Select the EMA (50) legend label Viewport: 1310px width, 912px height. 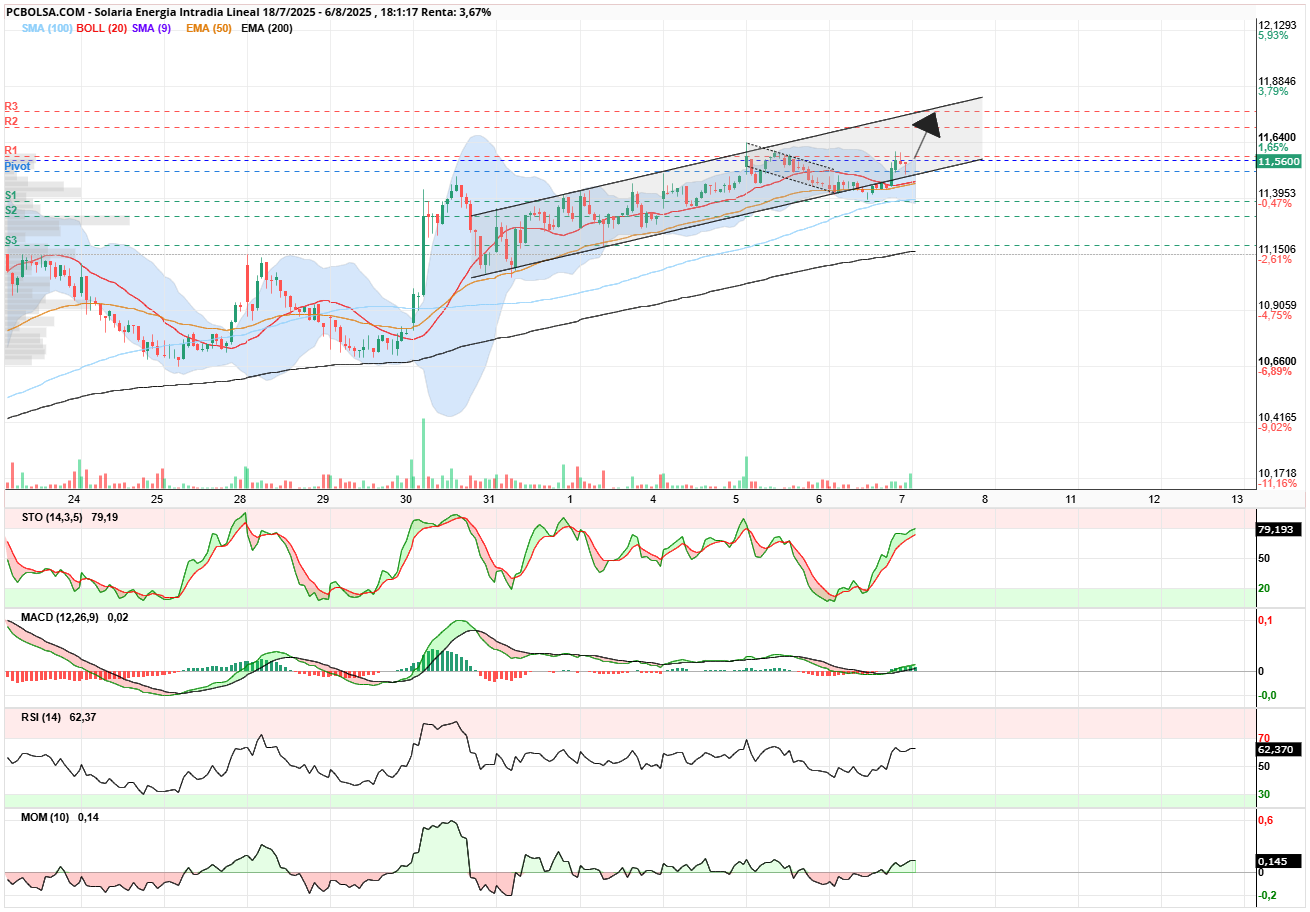click(x=209, y=28)
